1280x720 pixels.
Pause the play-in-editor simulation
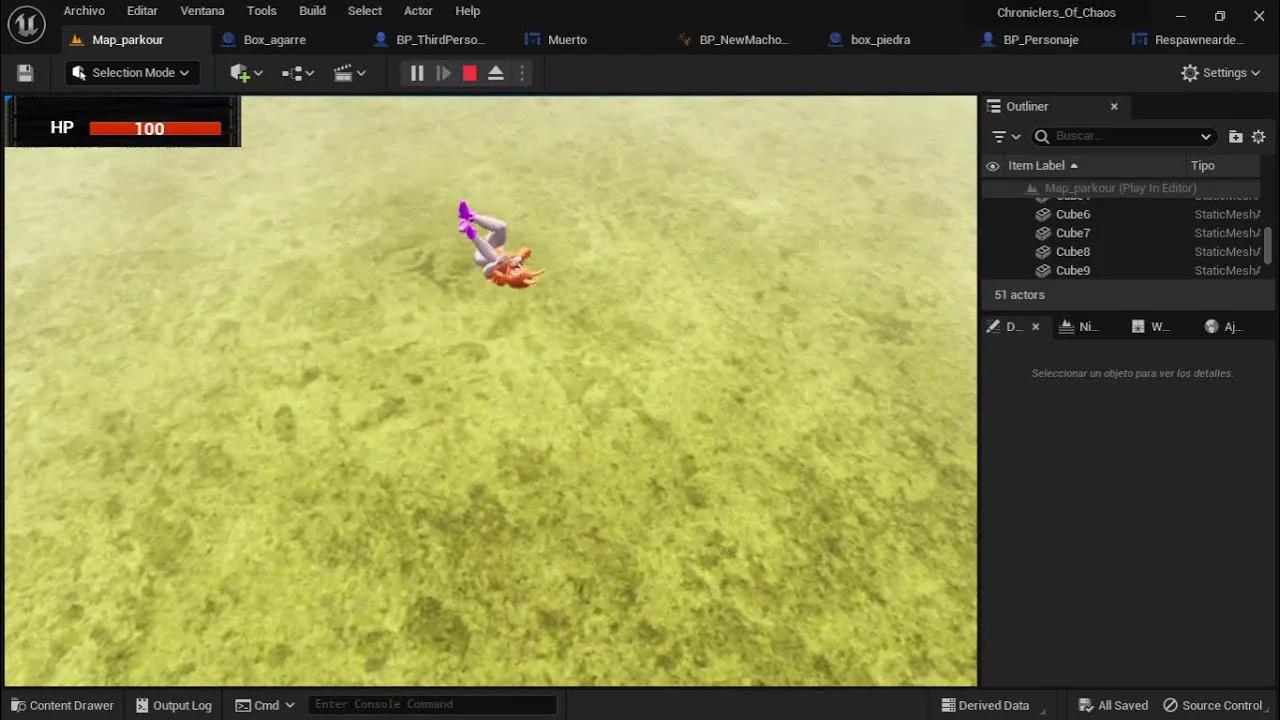[417, 73]
